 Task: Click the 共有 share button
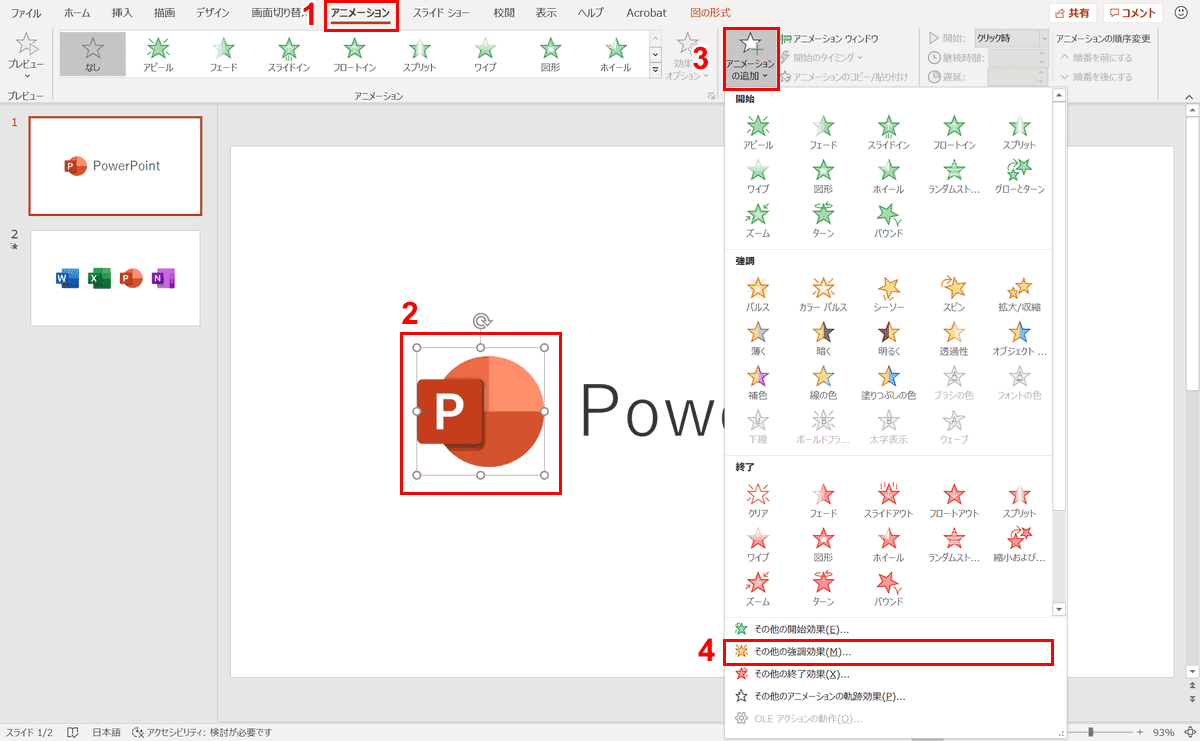(1073, 14)
